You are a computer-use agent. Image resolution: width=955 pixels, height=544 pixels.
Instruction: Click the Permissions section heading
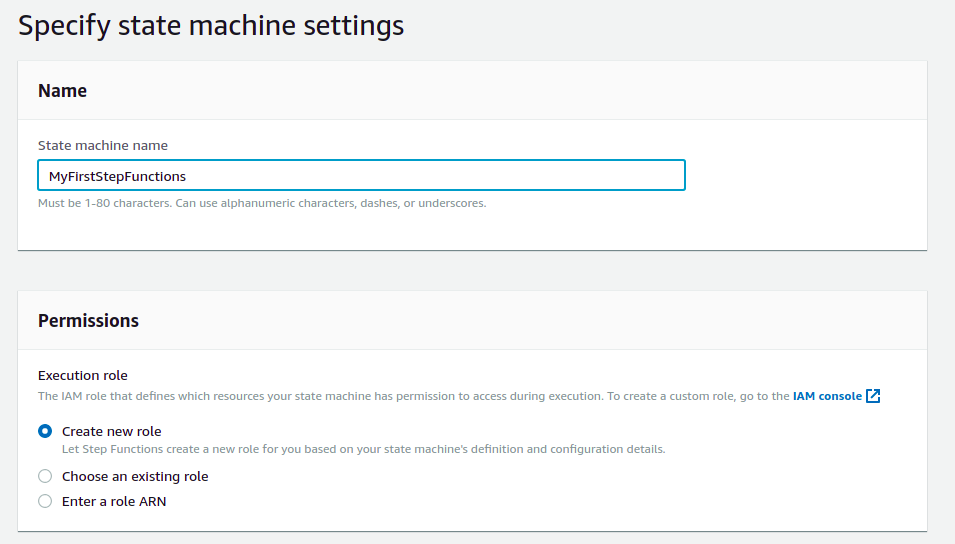[88, 321]
